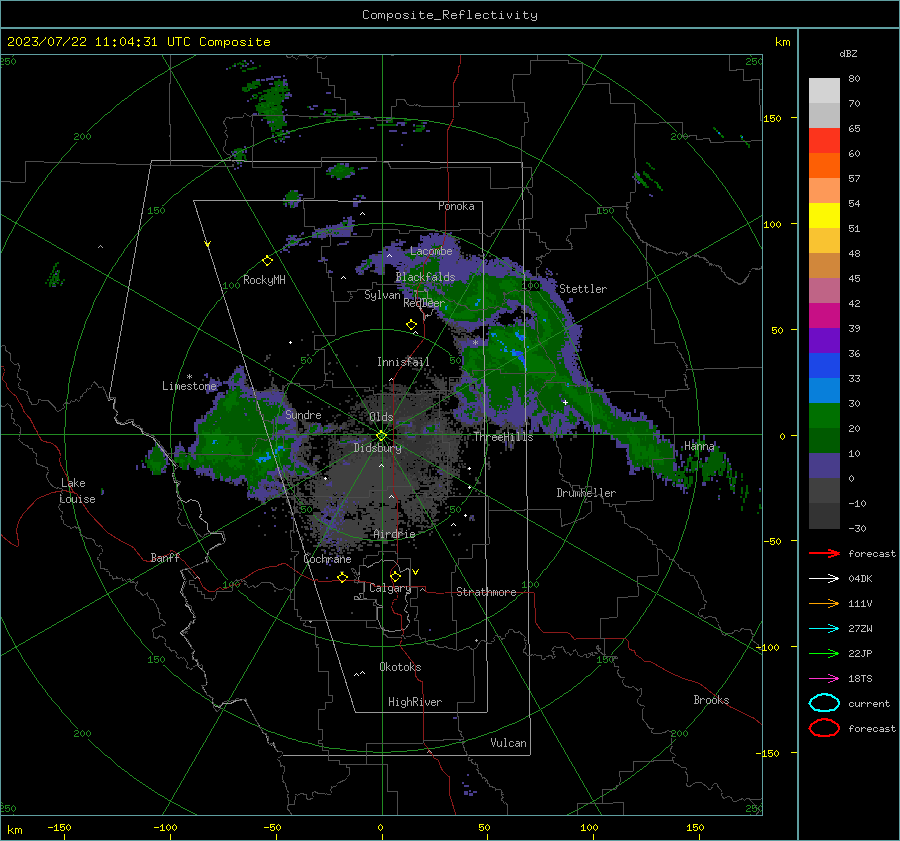Click the Stettler city label
Image resolution: width=900 pixels, height=841 pixels.
point(583,289)
